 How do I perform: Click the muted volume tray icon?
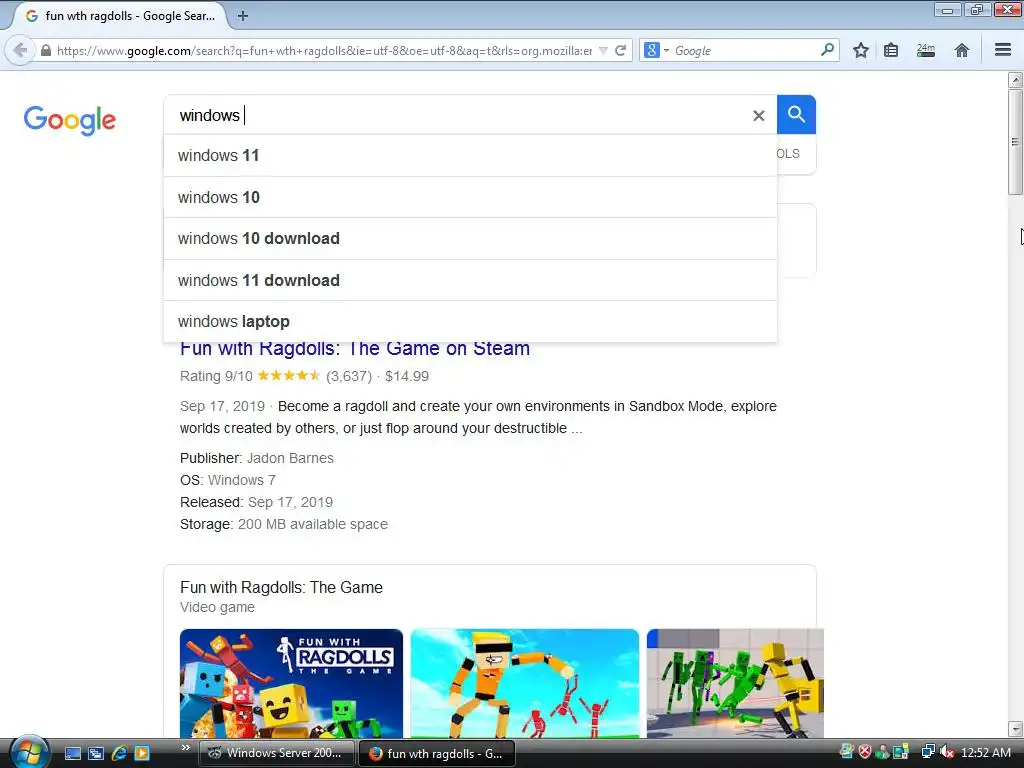tap(947, 752)
